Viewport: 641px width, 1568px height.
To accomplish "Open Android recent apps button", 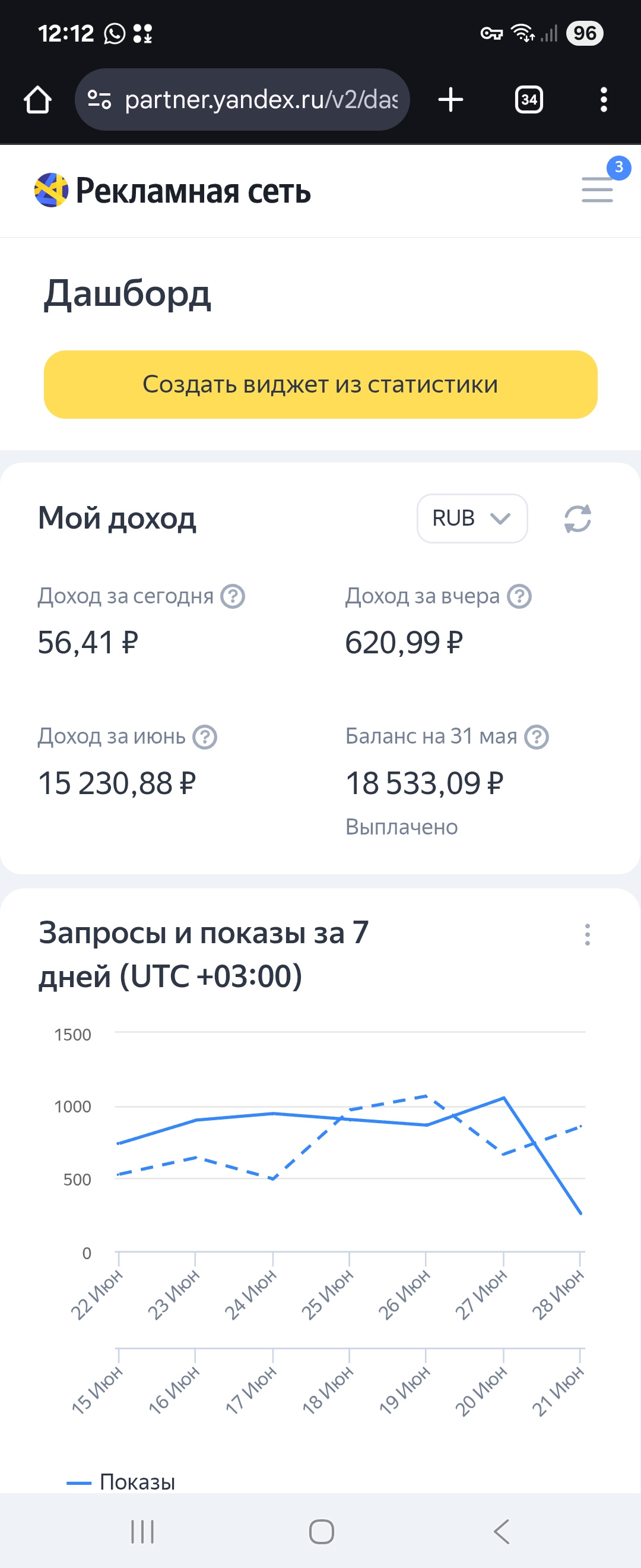I will [x=142, y=1531].
